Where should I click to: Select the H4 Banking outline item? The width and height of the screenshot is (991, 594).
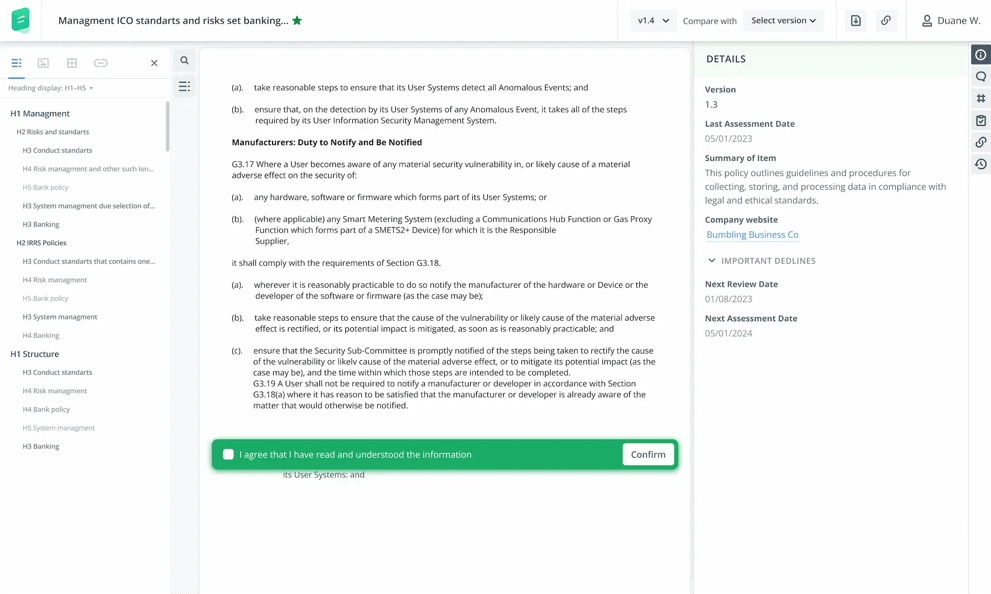[41, 336]
